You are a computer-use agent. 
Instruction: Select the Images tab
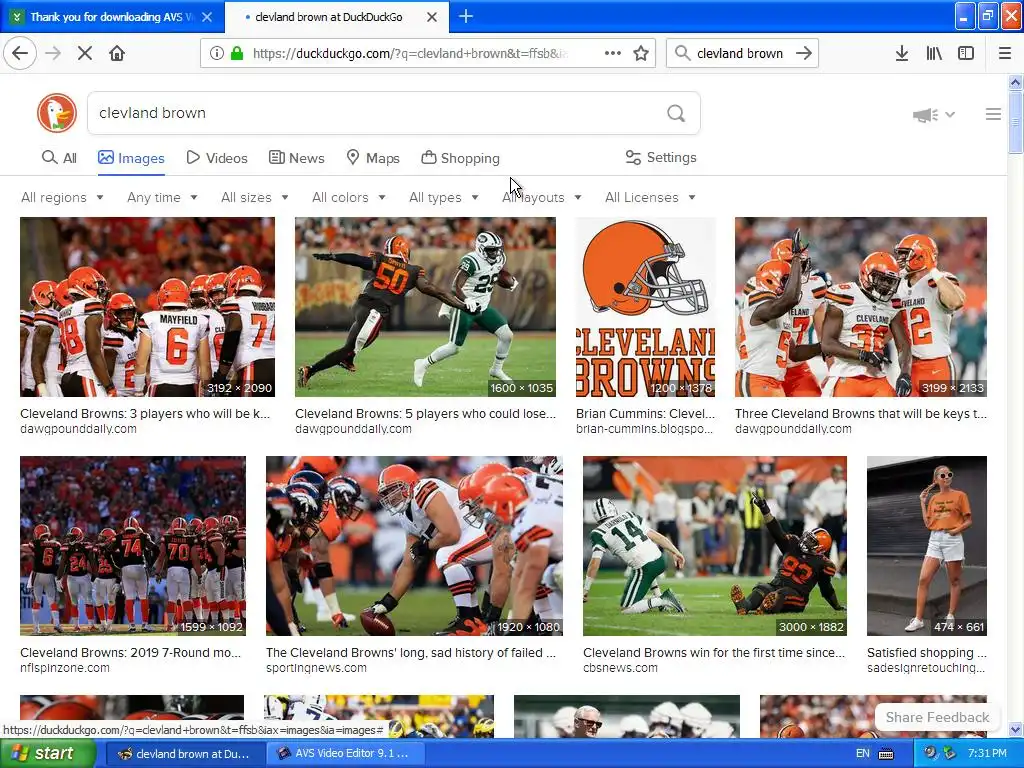131,158
